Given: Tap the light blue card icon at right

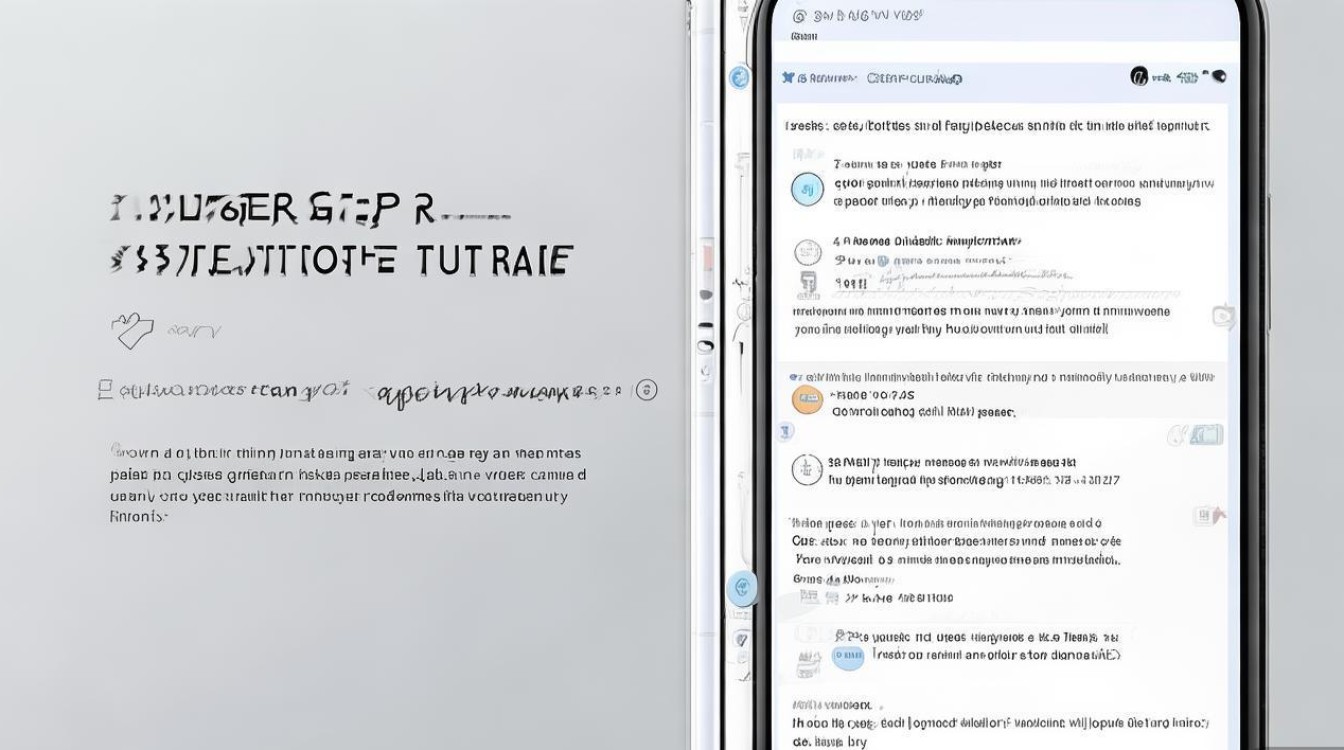Looking at the screenshot, I should pos(1207,435).
